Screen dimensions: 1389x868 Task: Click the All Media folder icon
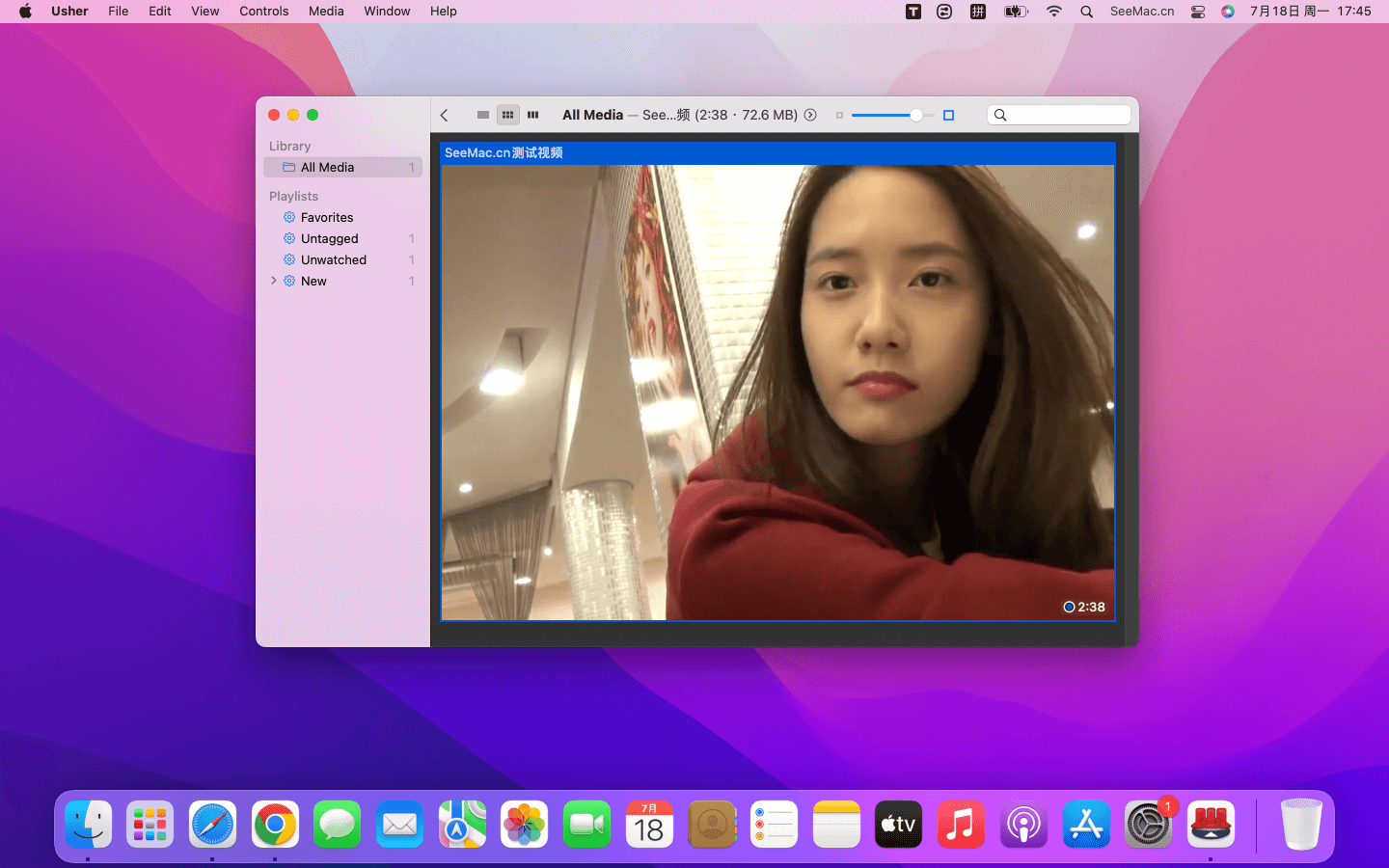287,167
